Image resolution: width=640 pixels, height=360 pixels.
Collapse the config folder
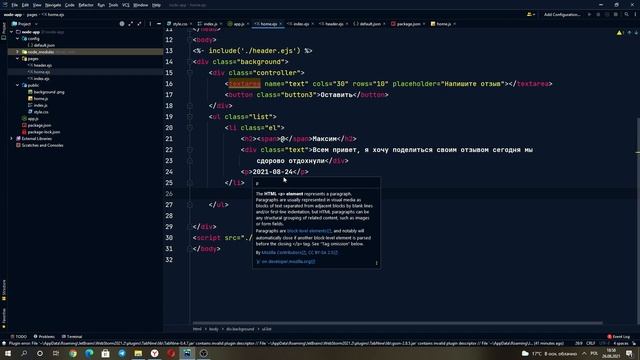pyautogui.click(x=18, y=38)
